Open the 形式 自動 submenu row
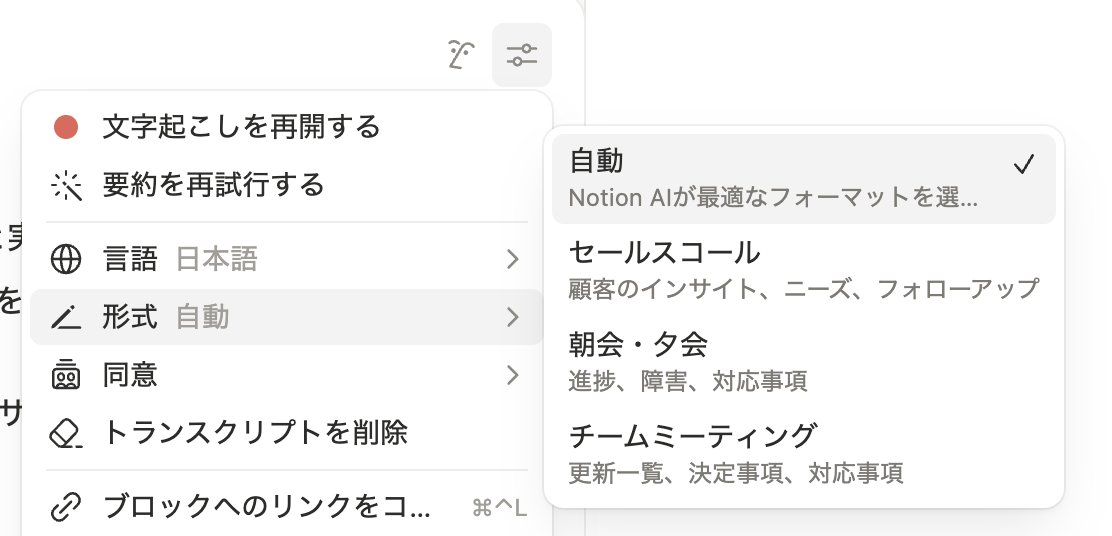The width and height of the screenshot is (1112, 536). click(x=287, y=317)
